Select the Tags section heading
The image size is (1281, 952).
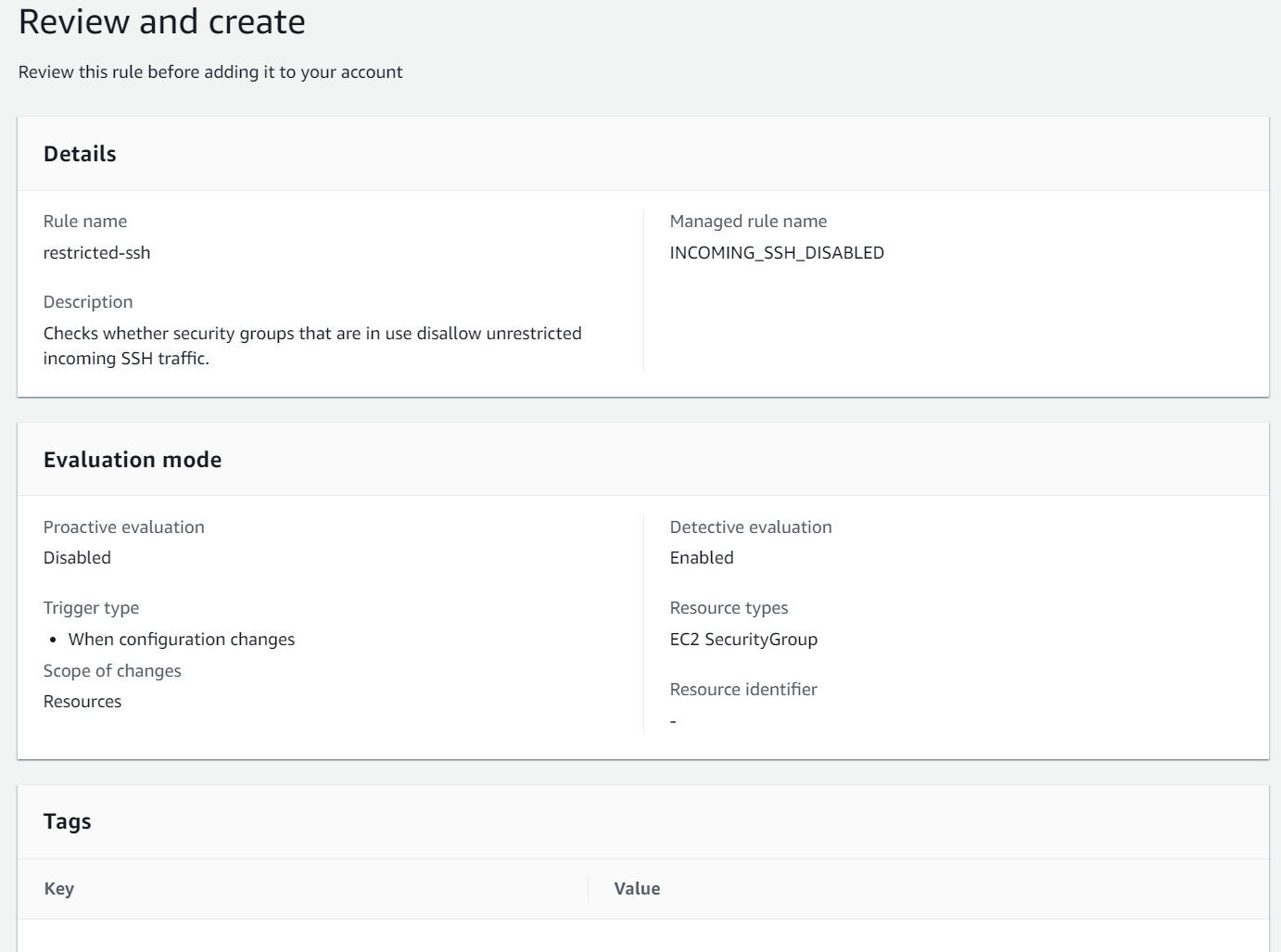(67, 821)
